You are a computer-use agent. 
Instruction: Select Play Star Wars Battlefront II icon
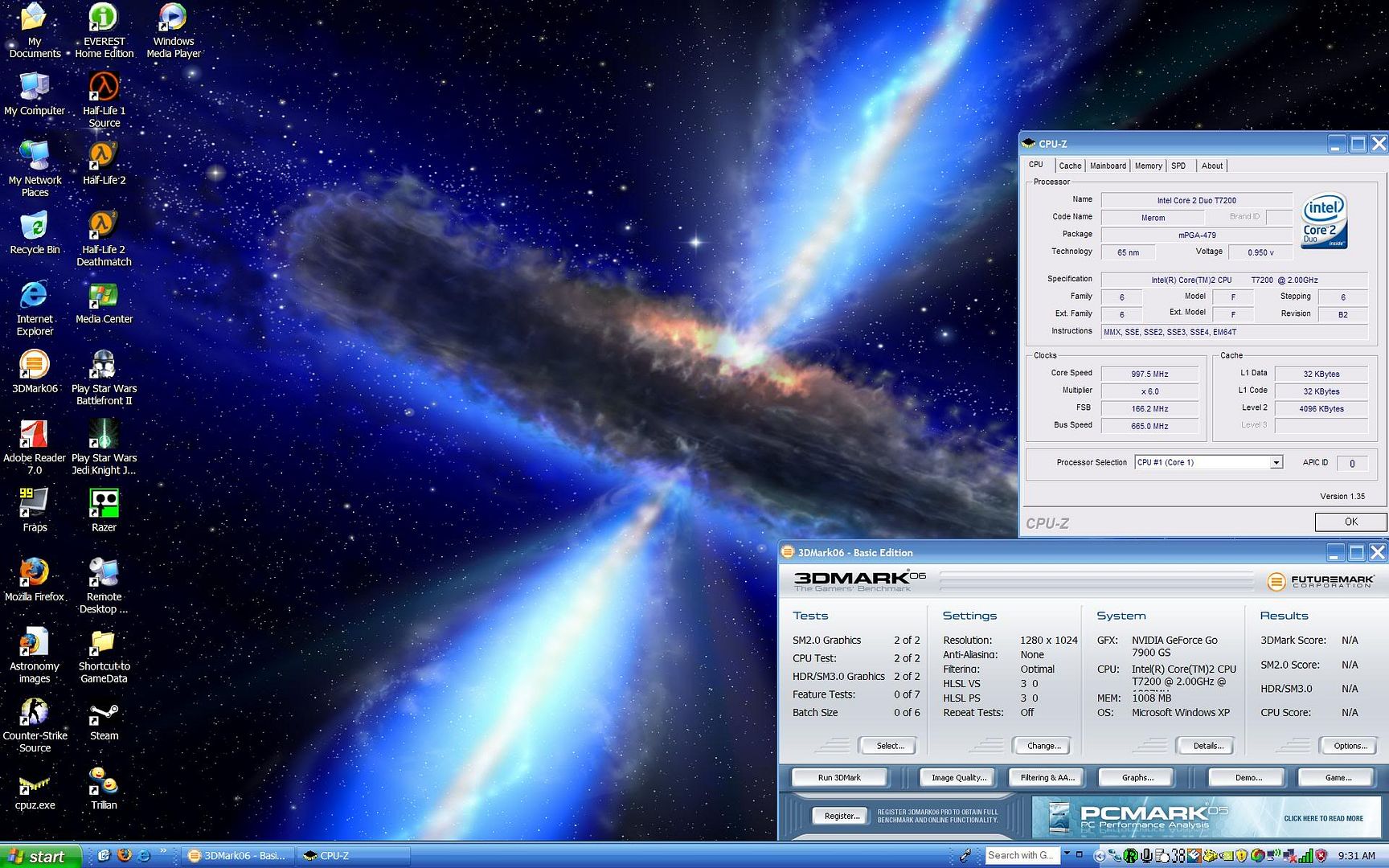coord(104,377)
